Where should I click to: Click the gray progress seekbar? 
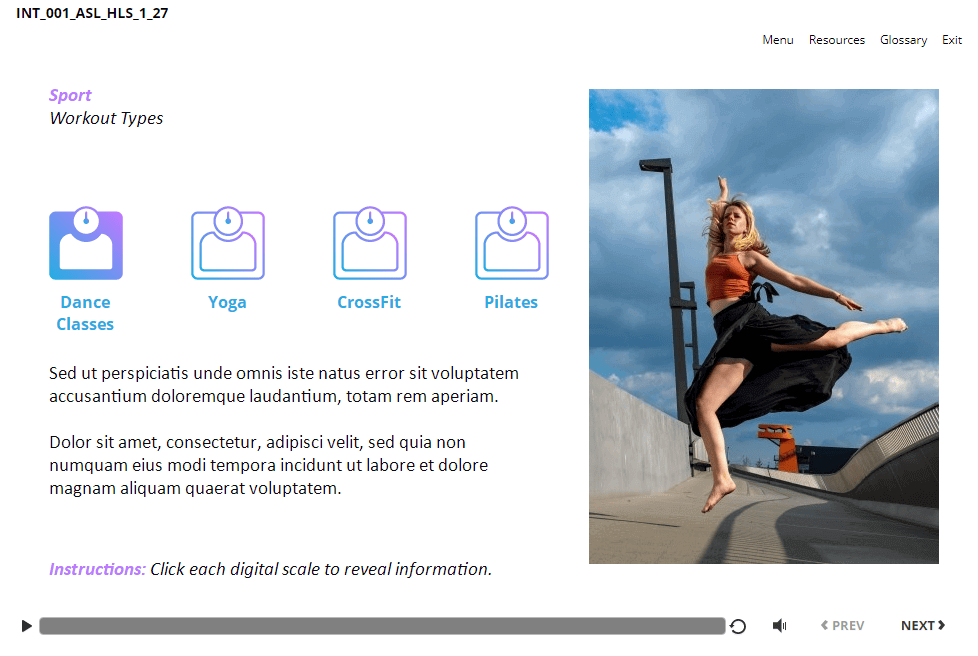(x=382, y=626)
